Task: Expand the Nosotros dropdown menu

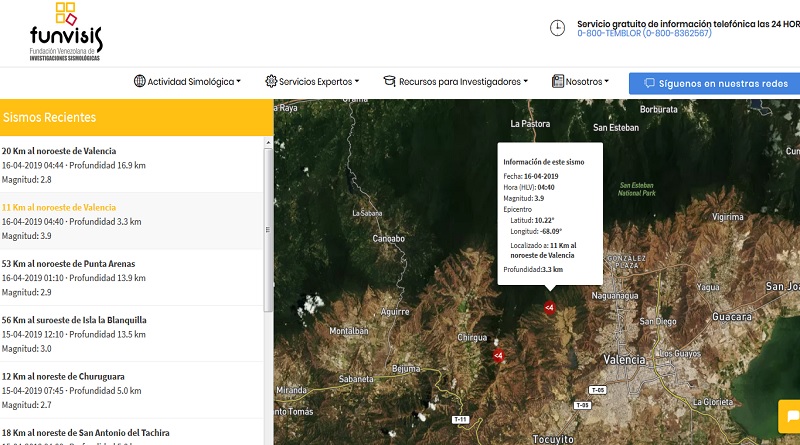Action: coord(581,81)
